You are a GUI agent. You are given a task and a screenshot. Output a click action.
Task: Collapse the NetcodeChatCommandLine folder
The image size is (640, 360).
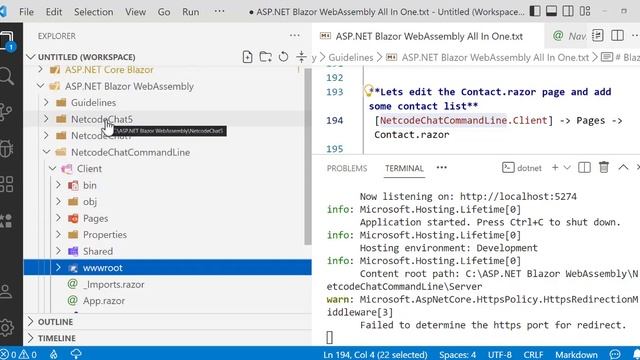(46, 152)
